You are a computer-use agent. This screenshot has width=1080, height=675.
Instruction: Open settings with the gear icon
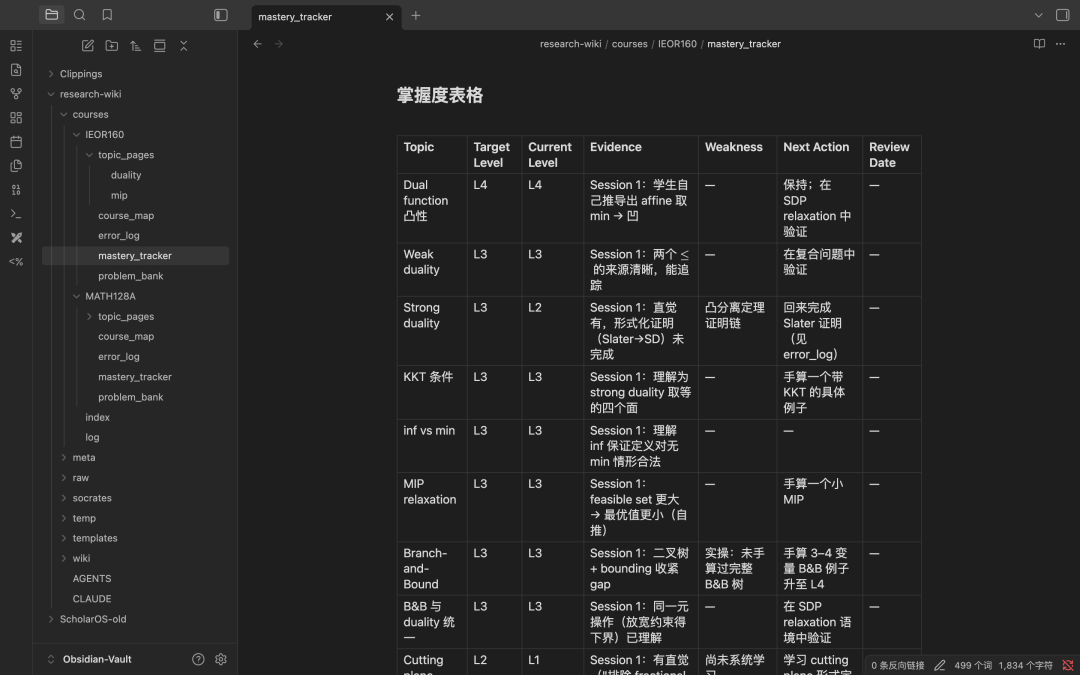point(220,659)
